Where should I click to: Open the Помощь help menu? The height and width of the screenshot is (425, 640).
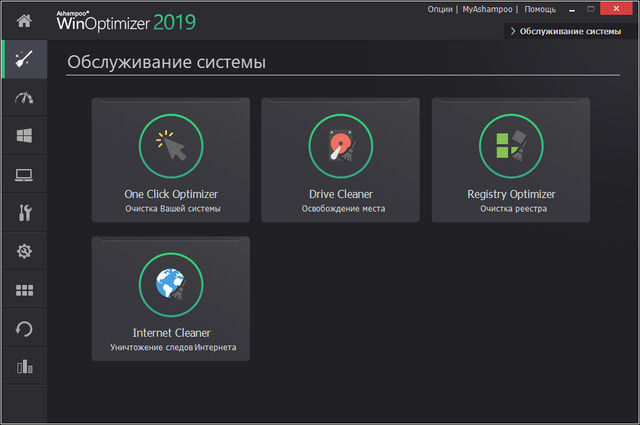pyautogui.click(x=540, y=9)
